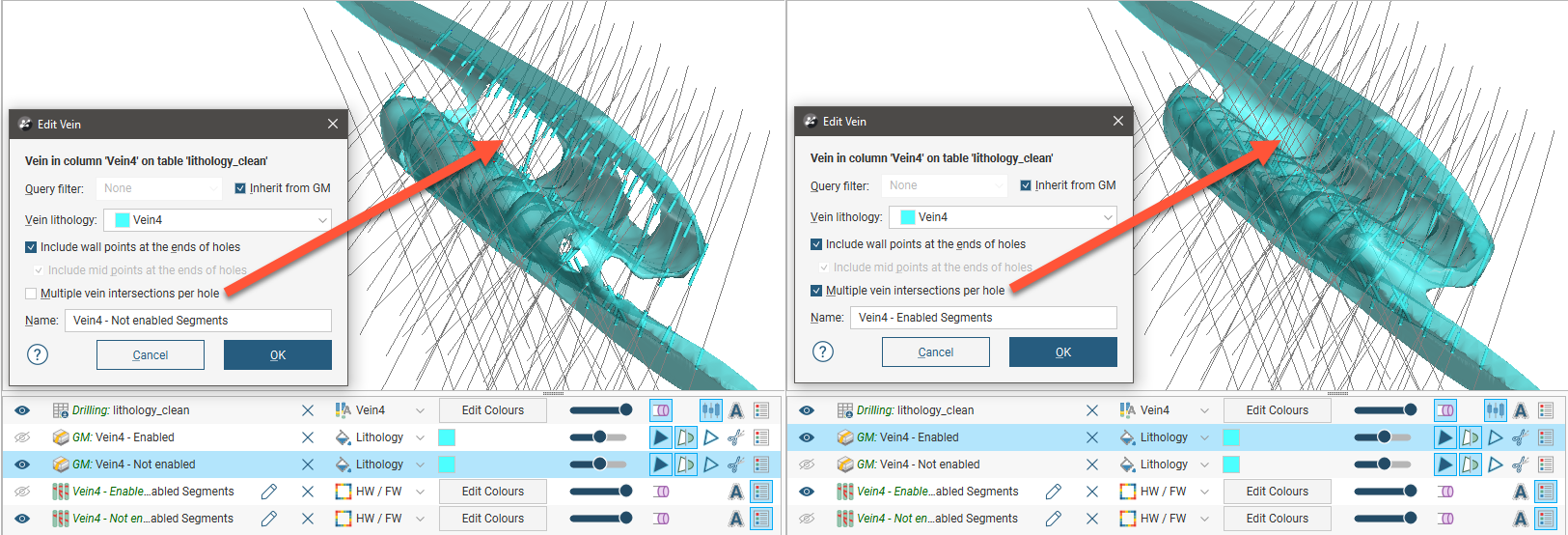Click text 'A' icon on hidden Vein4 - Not enabled Segments row

click(1521, 519)
